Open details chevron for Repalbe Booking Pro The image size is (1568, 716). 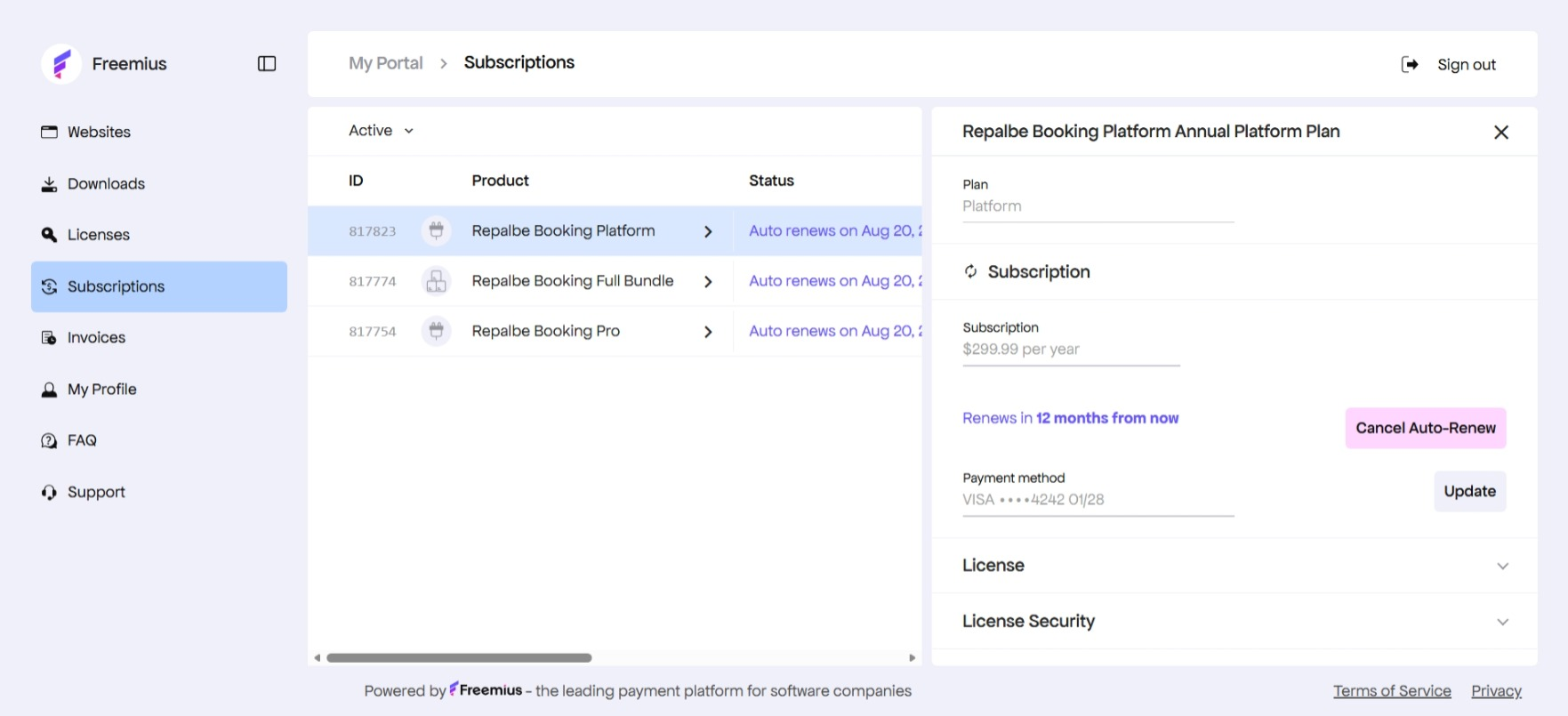[x=708, y=331]
